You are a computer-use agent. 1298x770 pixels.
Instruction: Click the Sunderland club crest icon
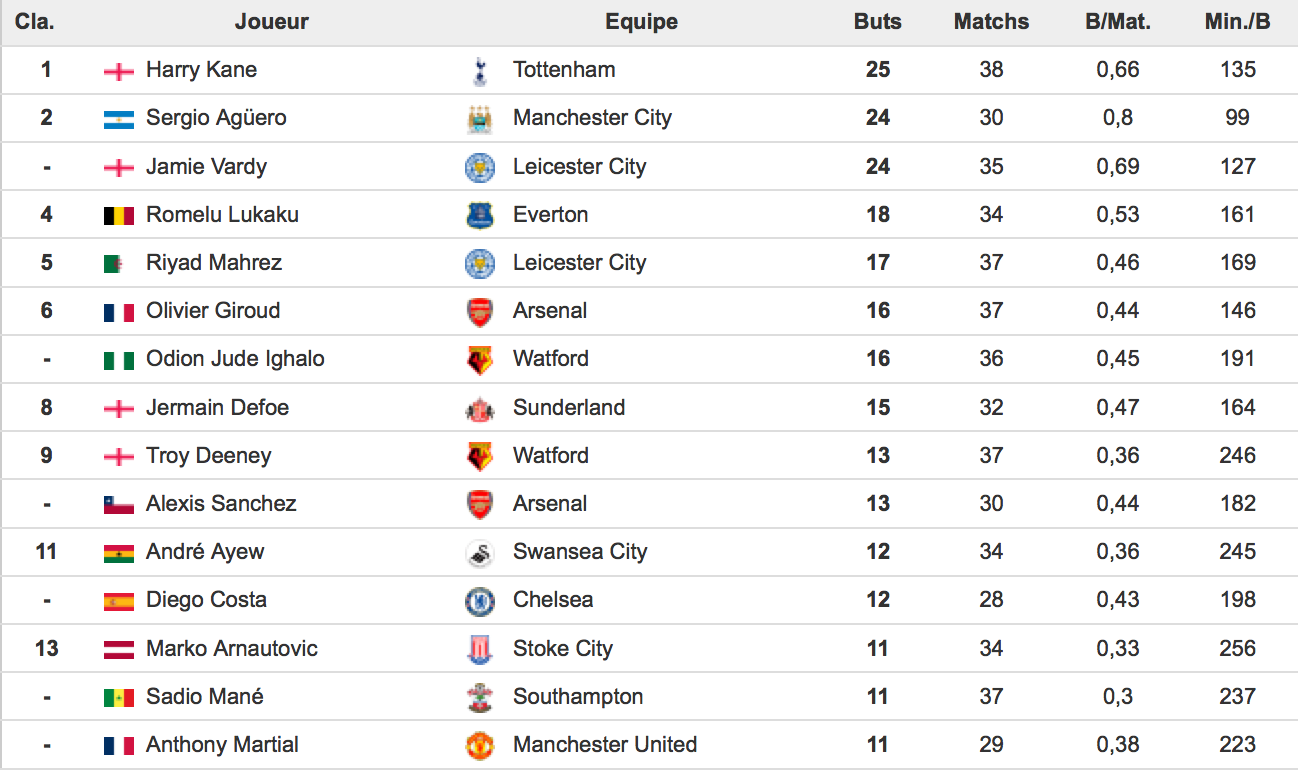coord(480,408)
